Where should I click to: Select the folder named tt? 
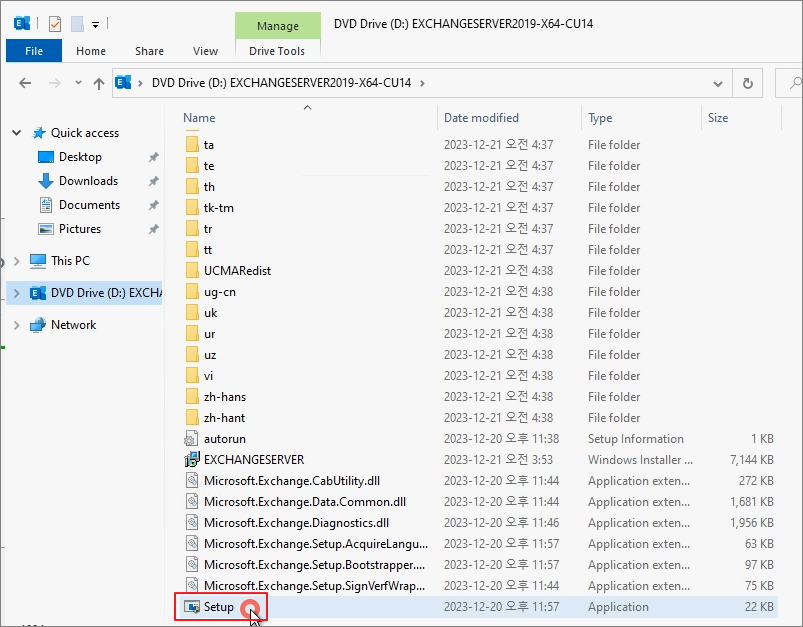[x=207, y=250]
